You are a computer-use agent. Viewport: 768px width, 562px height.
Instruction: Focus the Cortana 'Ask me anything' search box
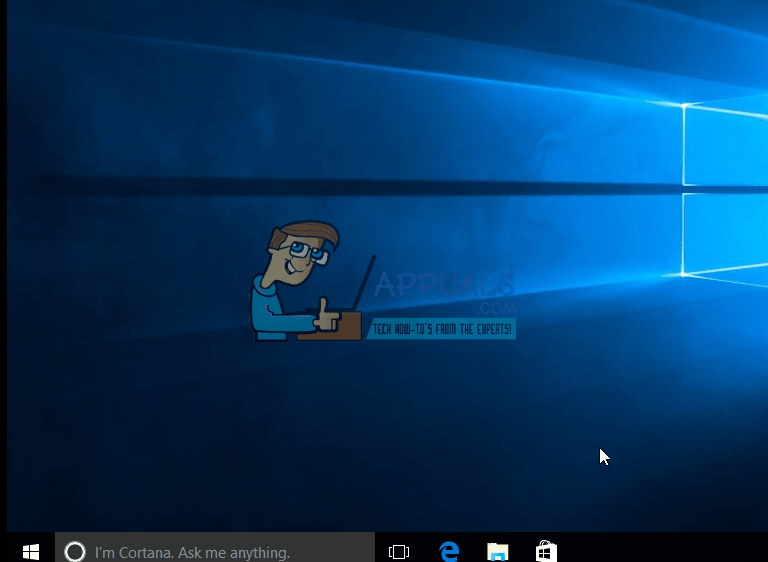pos(215,547)
